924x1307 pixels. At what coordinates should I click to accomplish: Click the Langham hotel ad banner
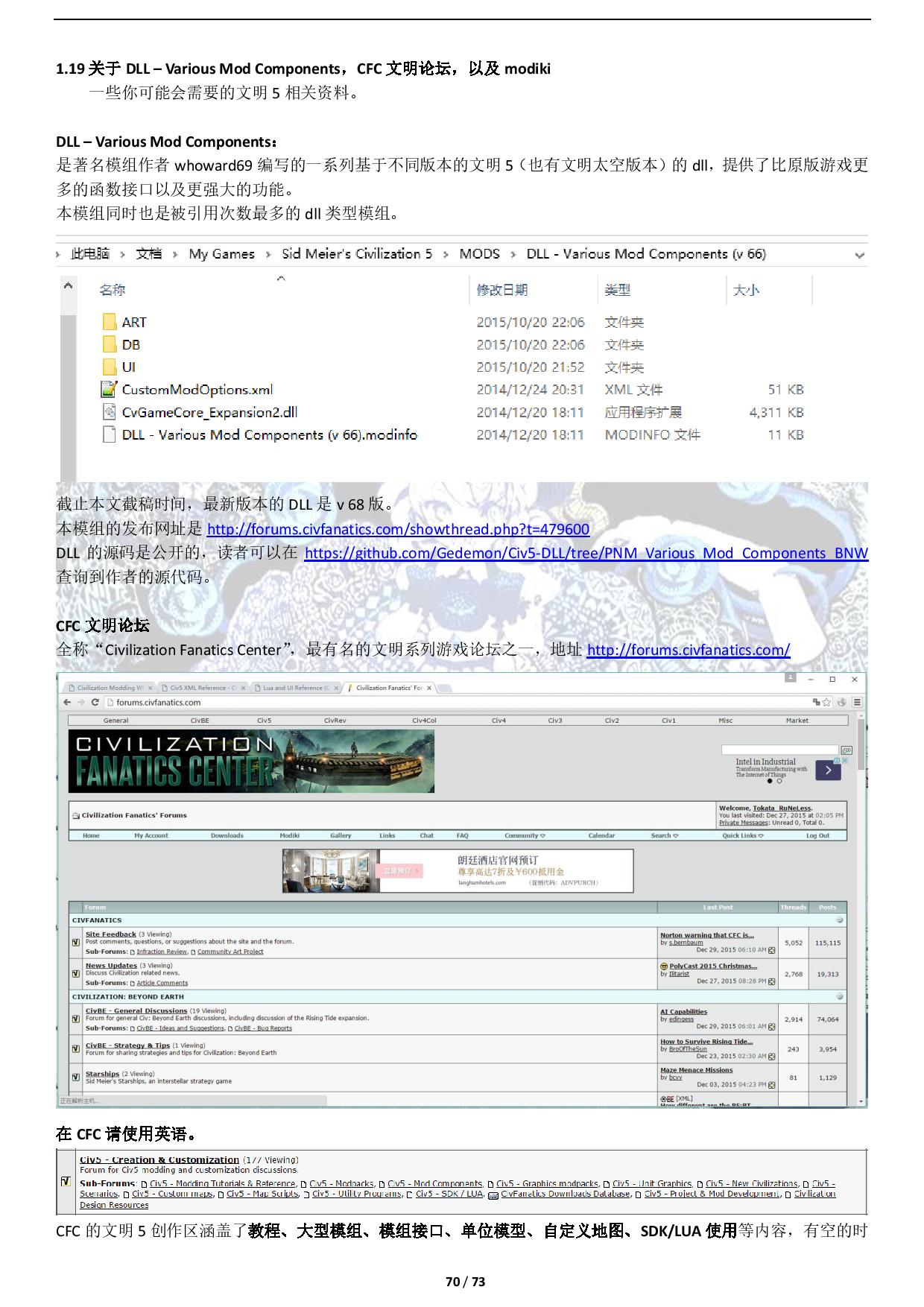(x=458, y=870)
